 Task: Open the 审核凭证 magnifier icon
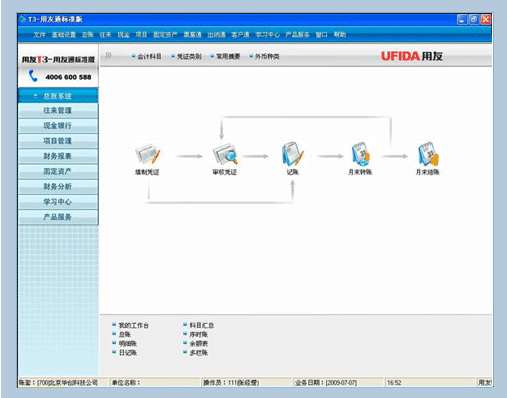click(225, 154)
